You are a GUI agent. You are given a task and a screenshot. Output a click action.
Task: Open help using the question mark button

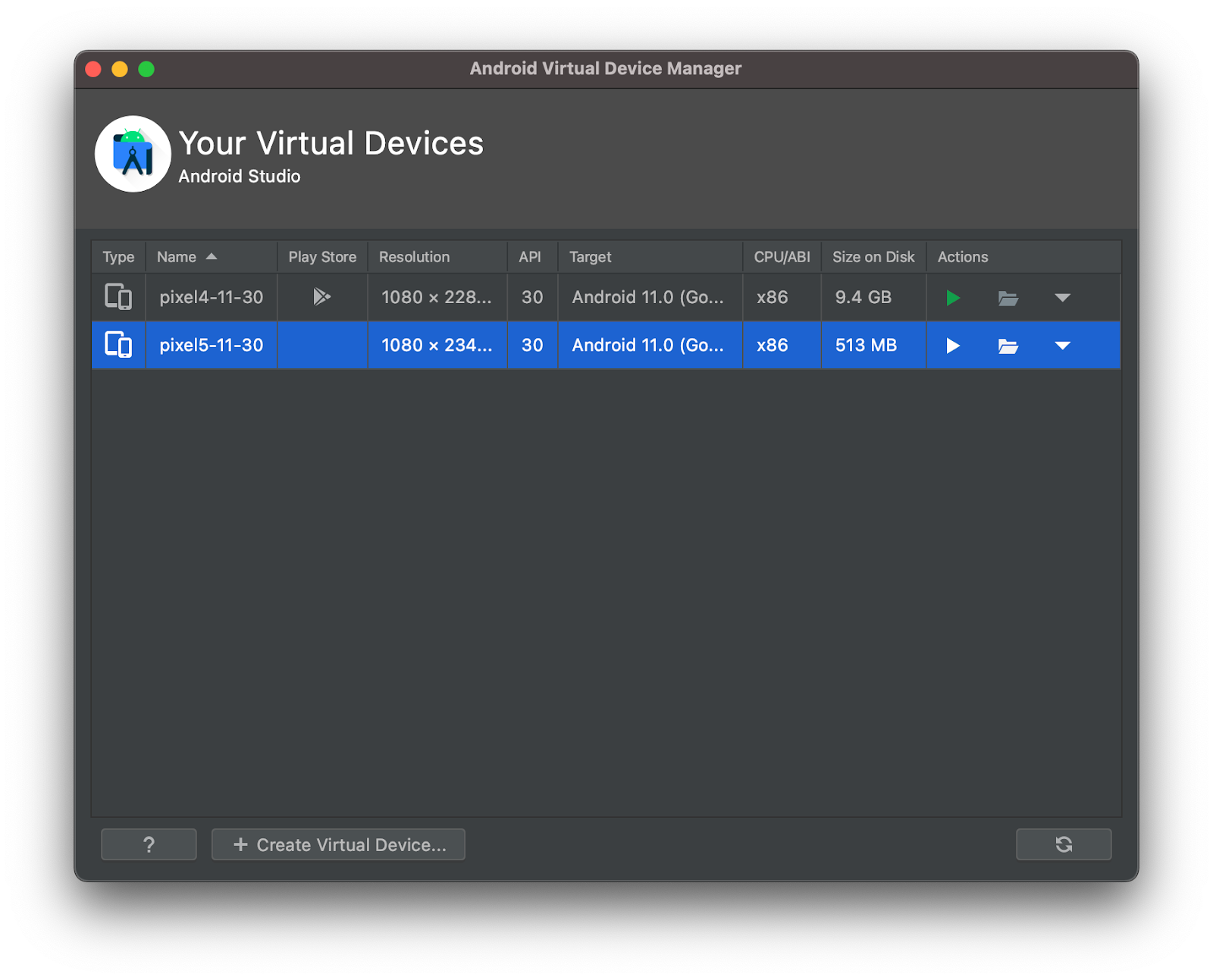(x=149, y=844)
